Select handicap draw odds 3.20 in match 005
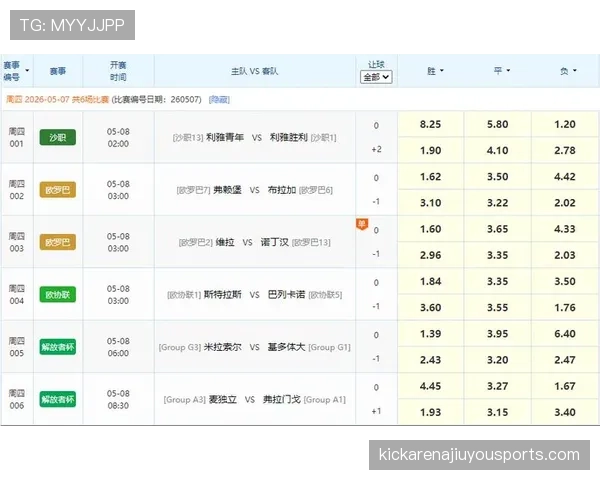600x480 pixels. (x=497, y=360)
